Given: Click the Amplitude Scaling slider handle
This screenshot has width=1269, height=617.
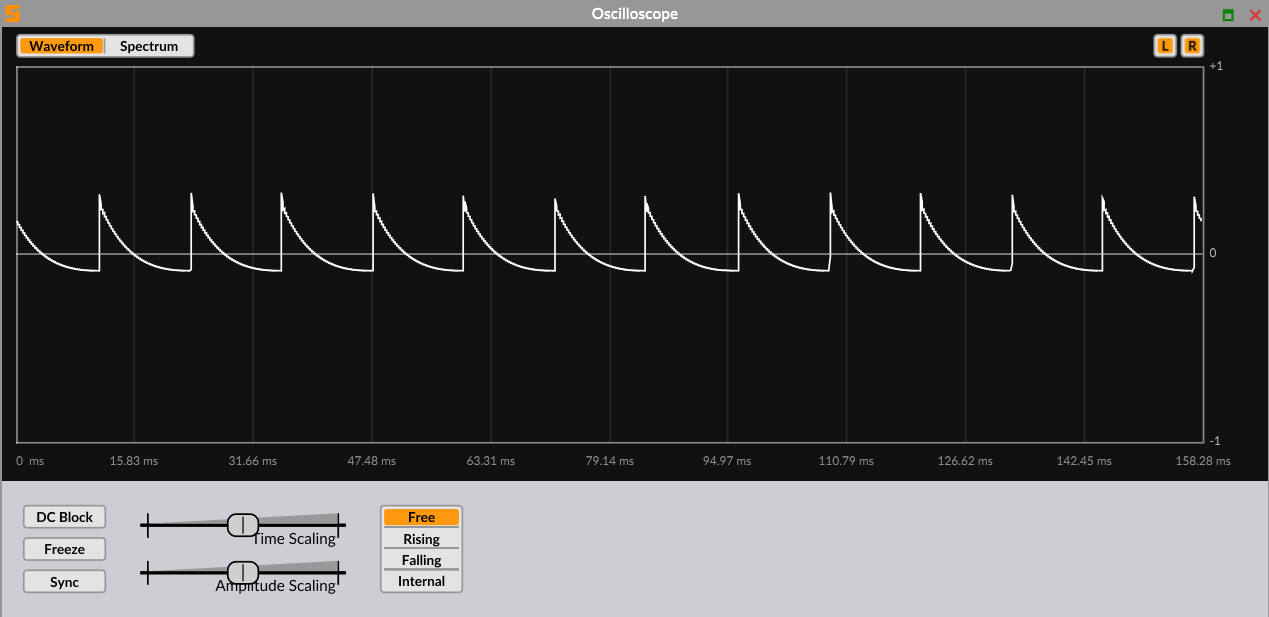Looking at the screenshot, I should (243, 572).
